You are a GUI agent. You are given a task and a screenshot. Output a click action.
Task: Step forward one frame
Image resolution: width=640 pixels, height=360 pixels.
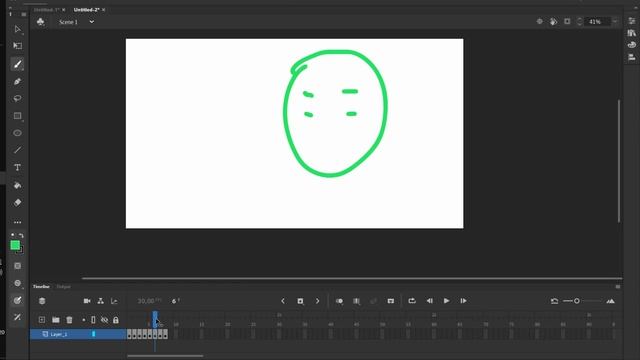coord(463,301)
